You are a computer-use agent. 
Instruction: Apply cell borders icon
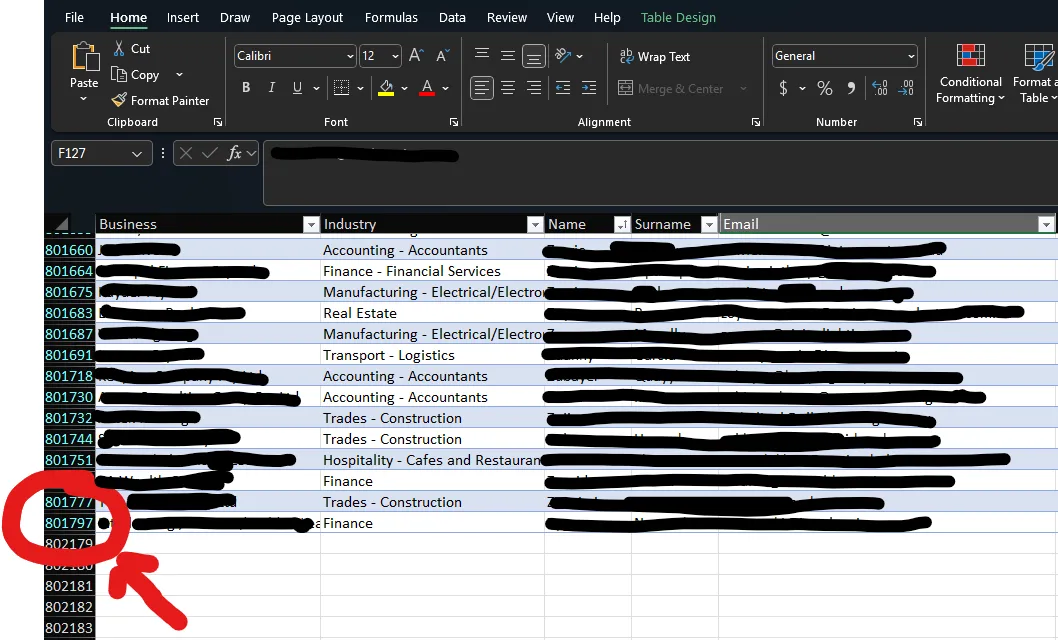(341, 88)
